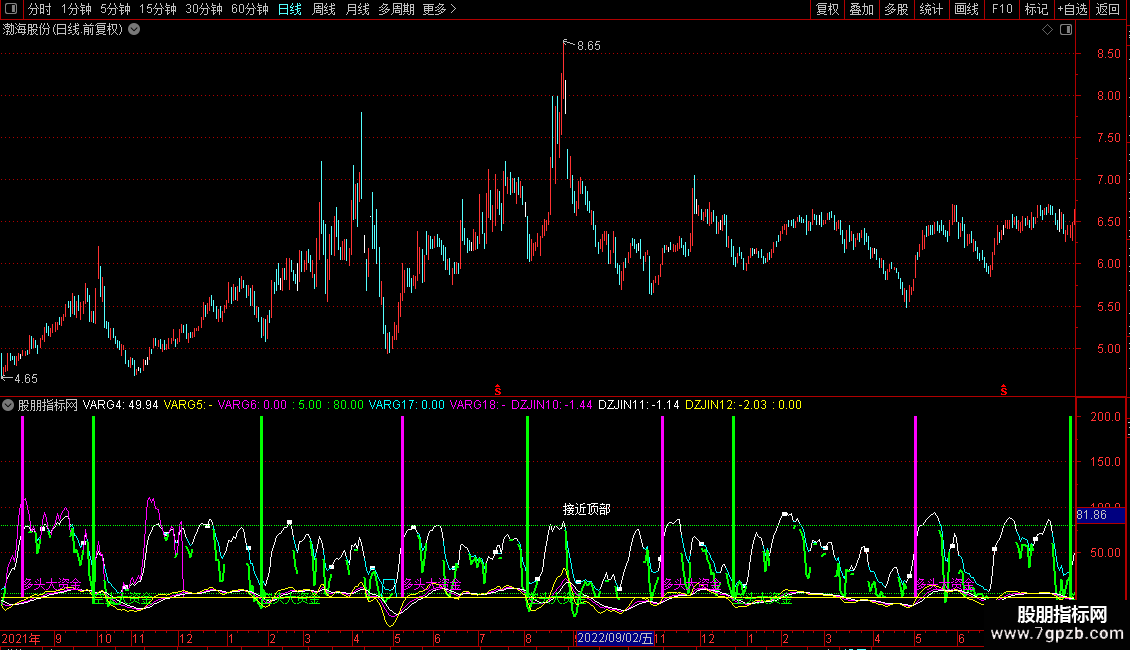Expand the 股朋指标网 indicator dropdown arrow
The image size is (1130, 650).
coord(9,406)
